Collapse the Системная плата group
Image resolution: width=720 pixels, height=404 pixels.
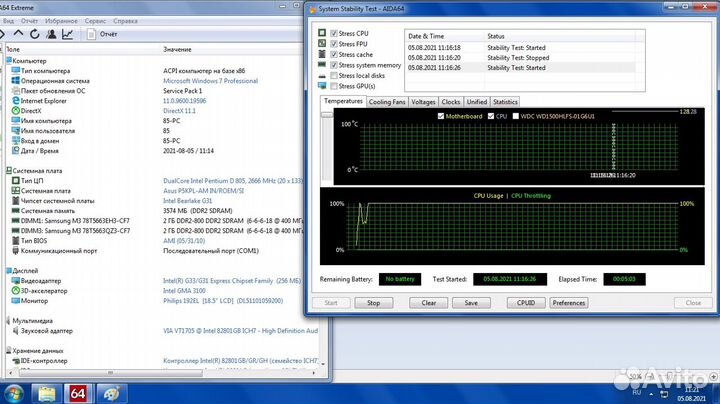9,171
